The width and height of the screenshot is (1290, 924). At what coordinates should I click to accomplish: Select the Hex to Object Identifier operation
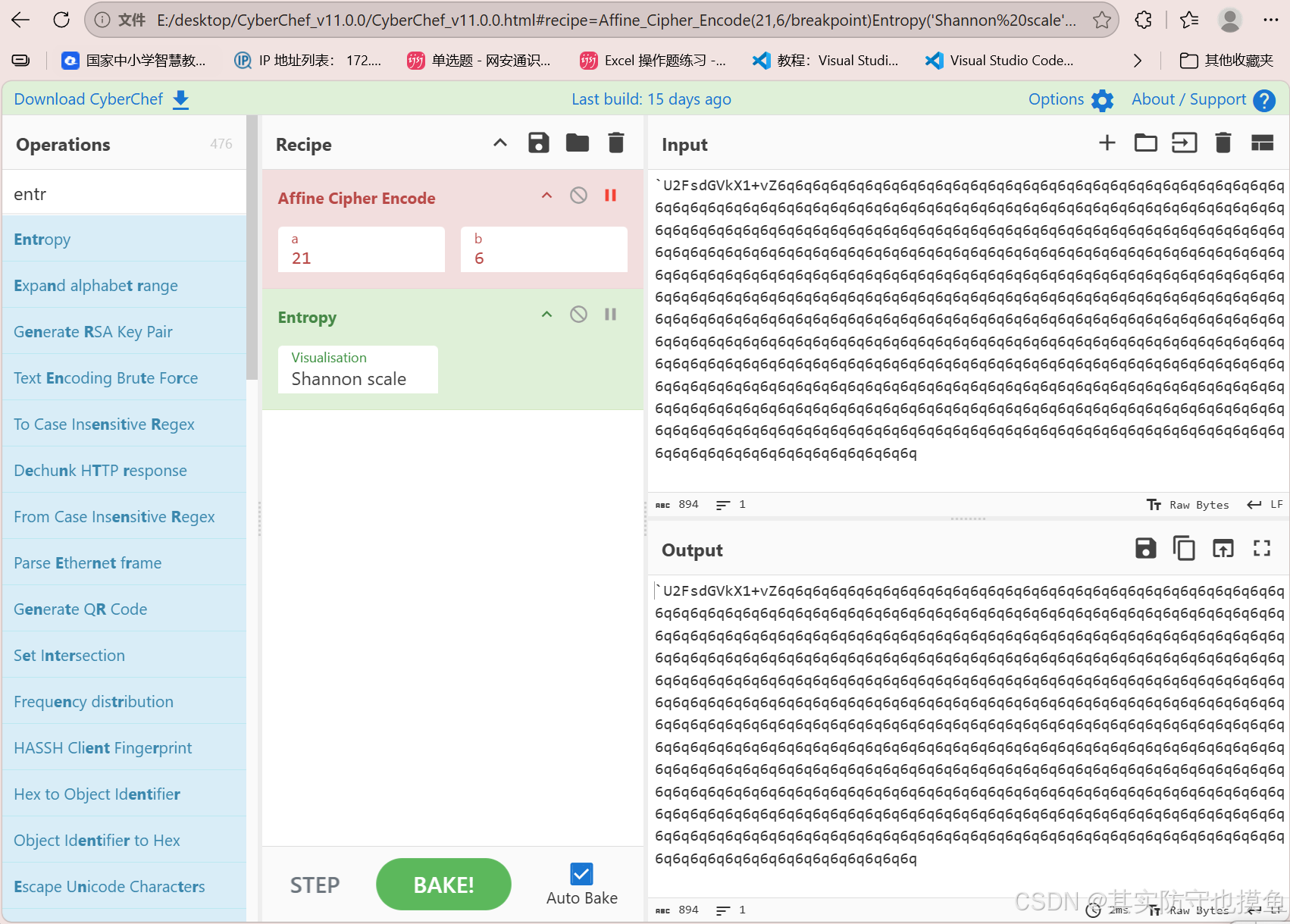click(124, 794)
